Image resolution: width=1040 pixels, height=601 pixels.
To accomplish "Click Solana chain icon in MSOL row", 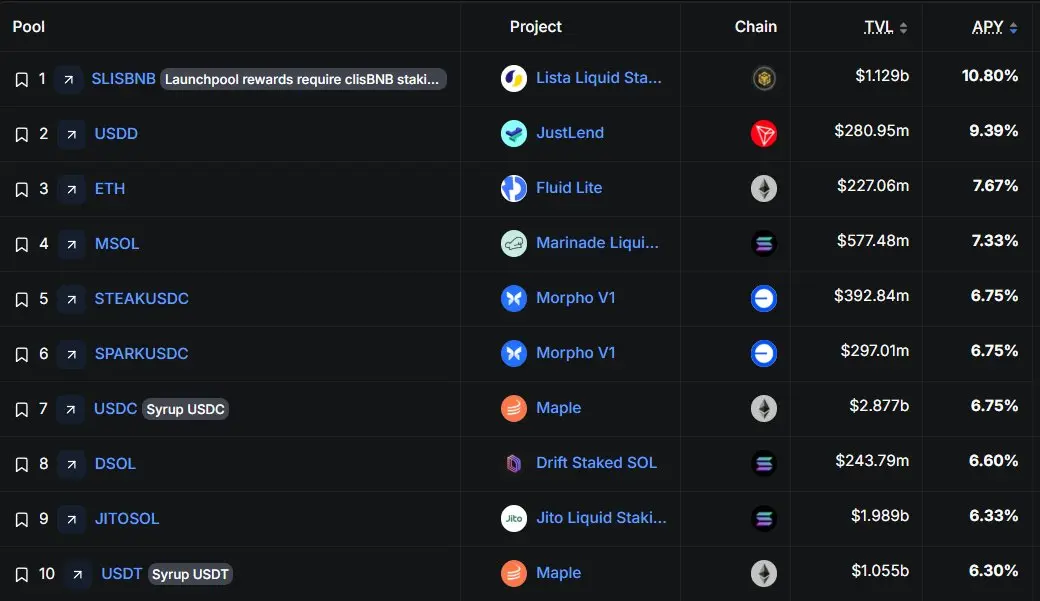I will click(764, 244).
